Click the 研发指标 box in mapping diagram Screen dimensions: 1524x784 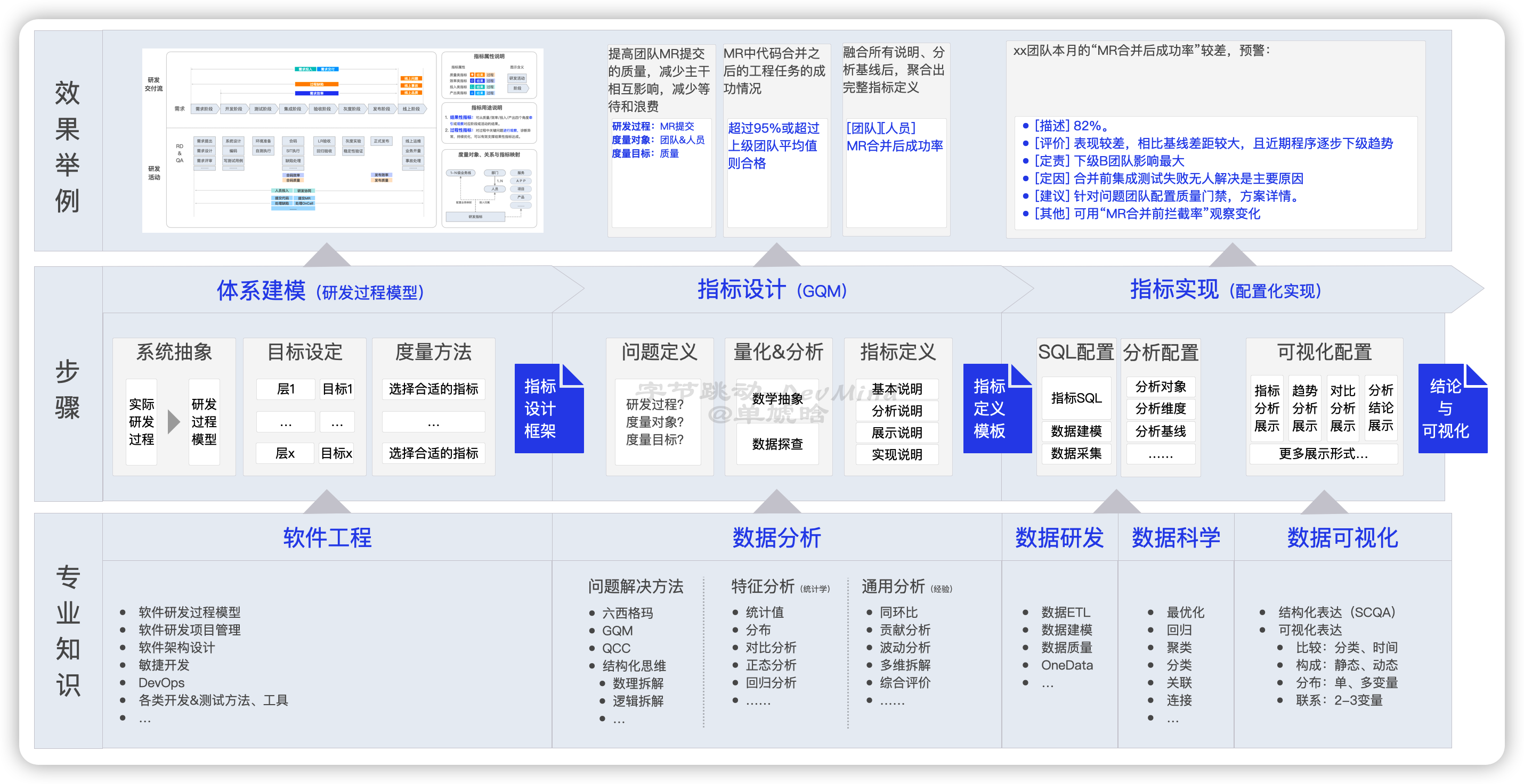[475, 217]
